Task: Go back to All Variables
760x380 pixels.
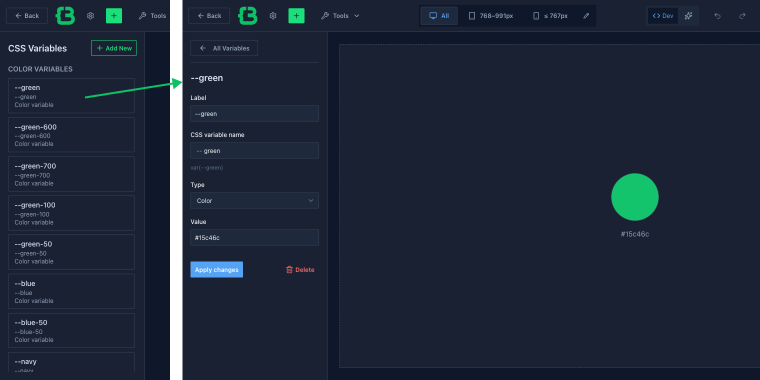Action: (224, 48)
